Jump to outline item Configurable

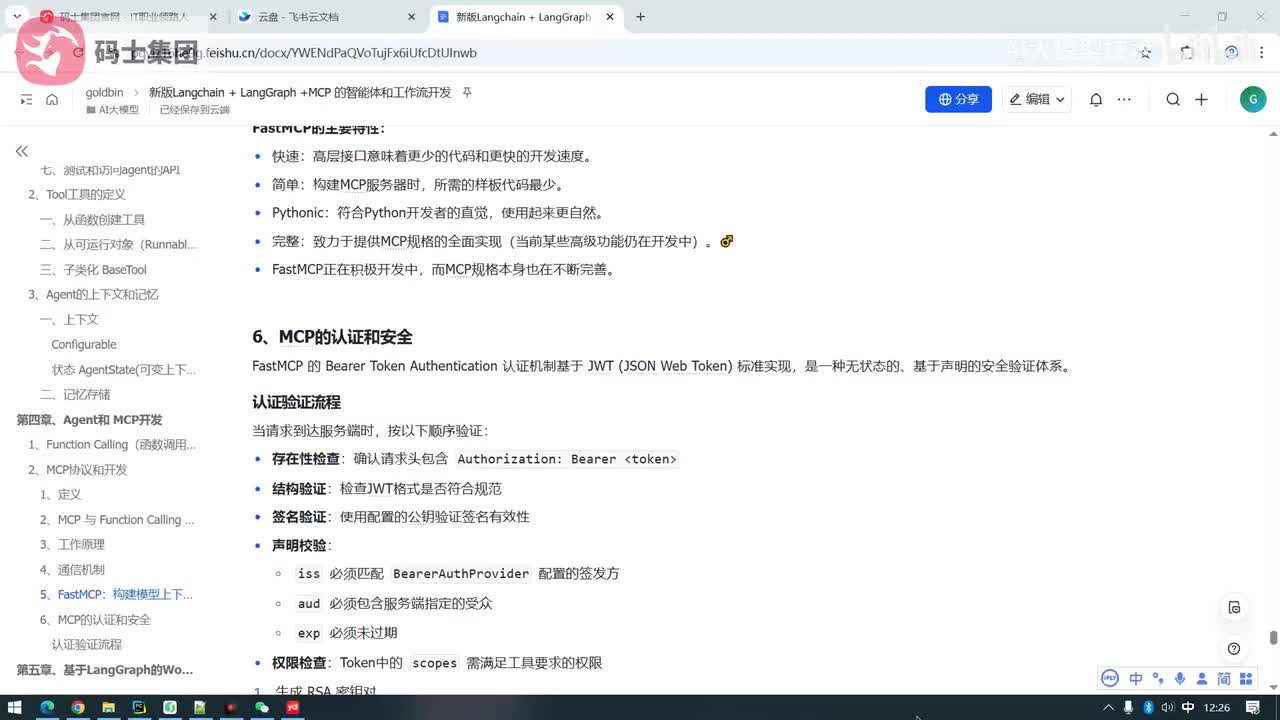84,344
